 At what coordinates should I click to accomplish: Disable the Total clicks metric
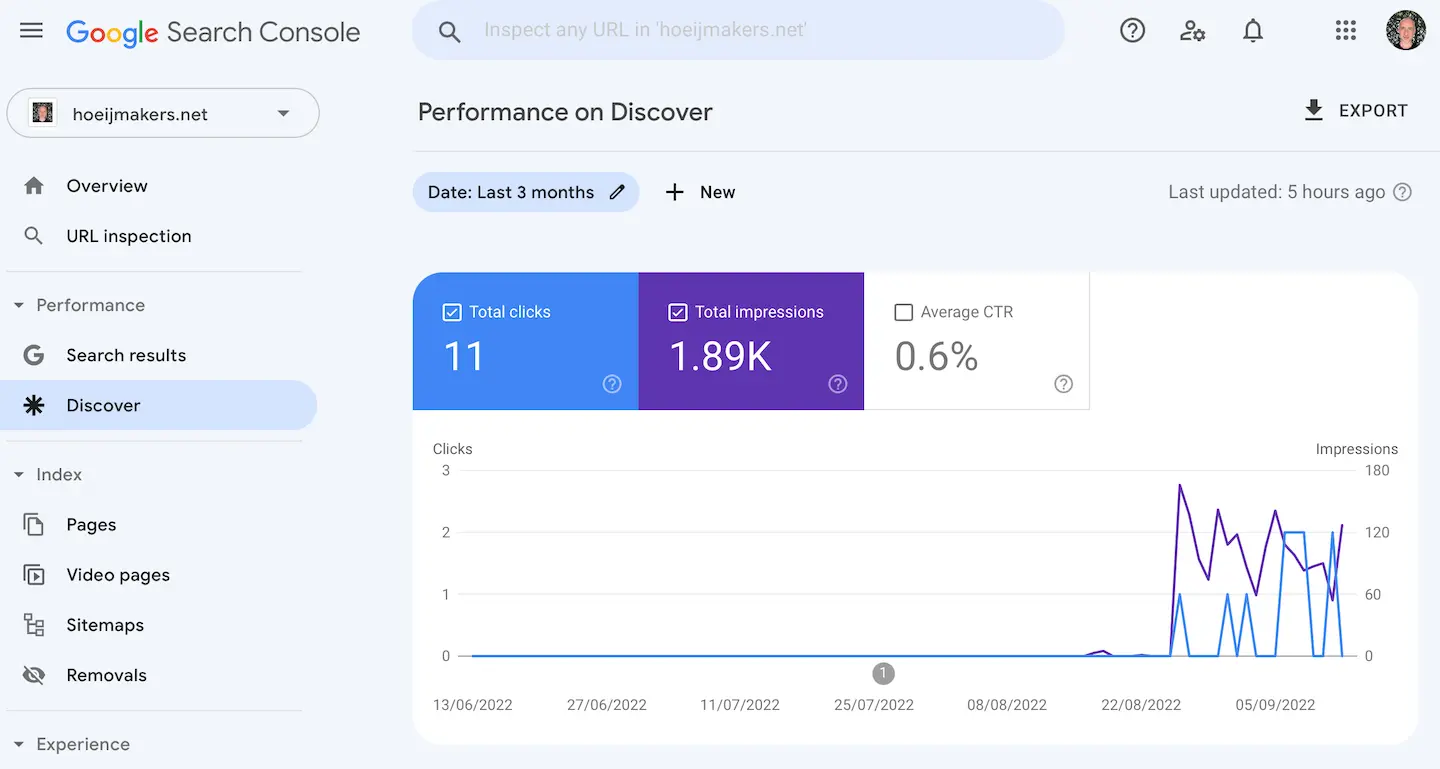click(x=452, y=311)
